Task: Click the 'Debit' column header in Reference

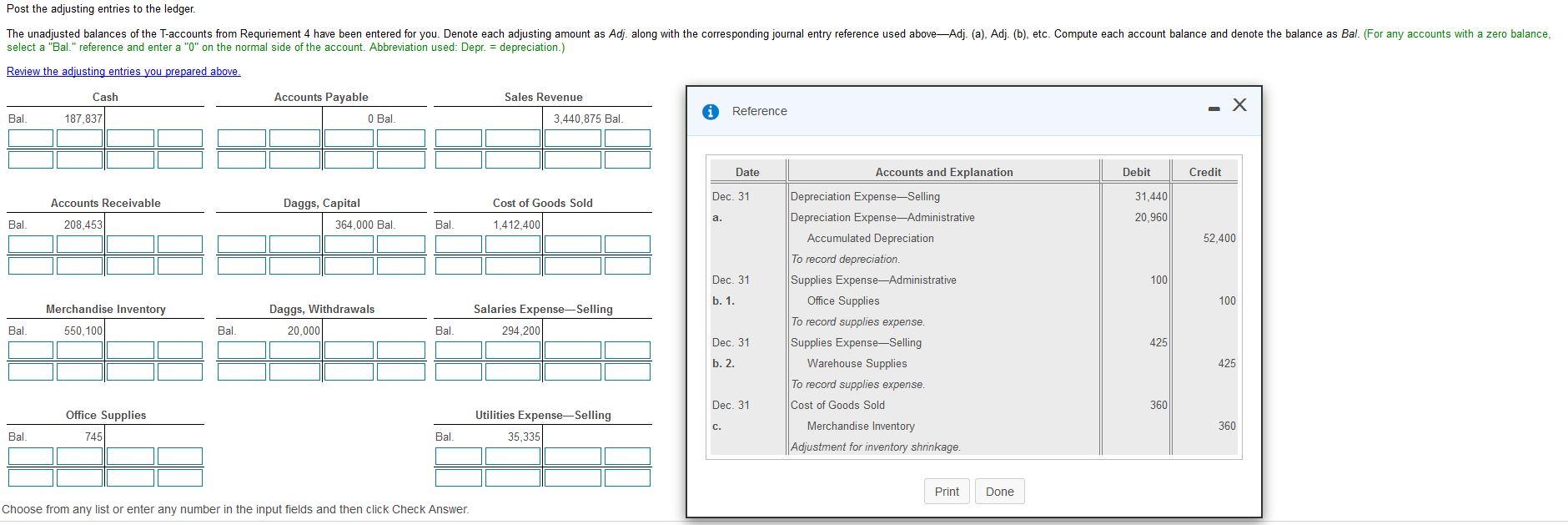Action: [1136, 172]
